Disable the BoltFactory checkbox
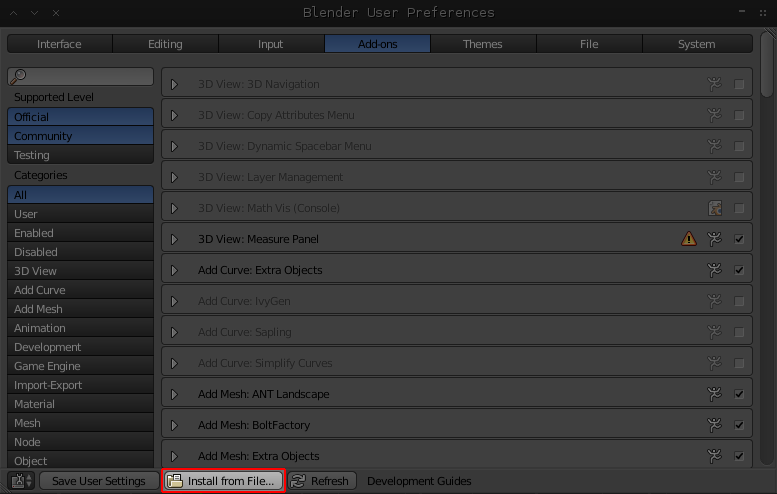 coord(739,425)
